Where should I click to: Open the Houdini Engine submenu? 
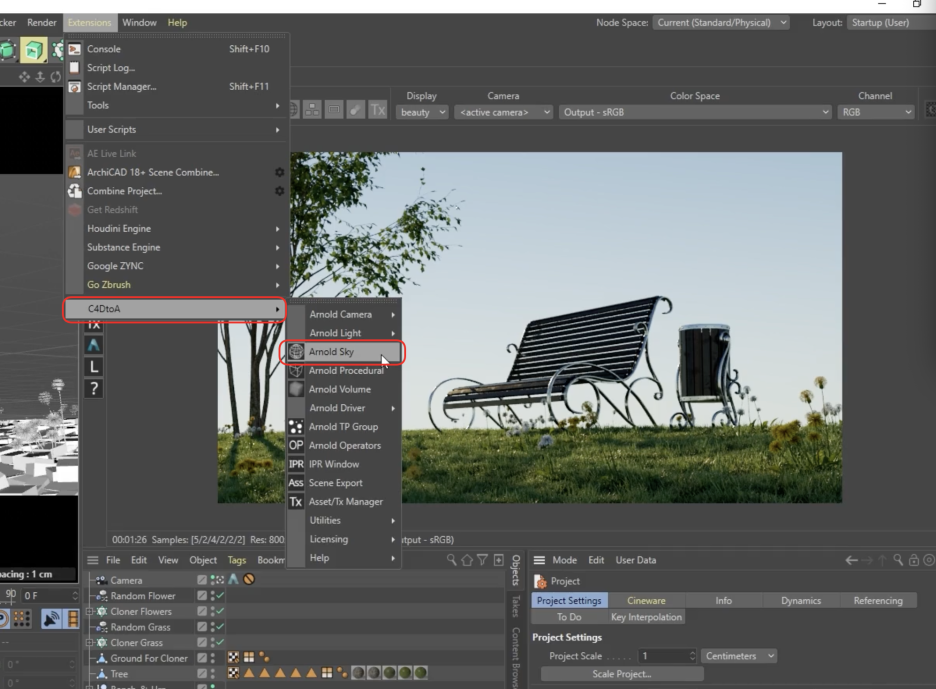pos(176,229)
